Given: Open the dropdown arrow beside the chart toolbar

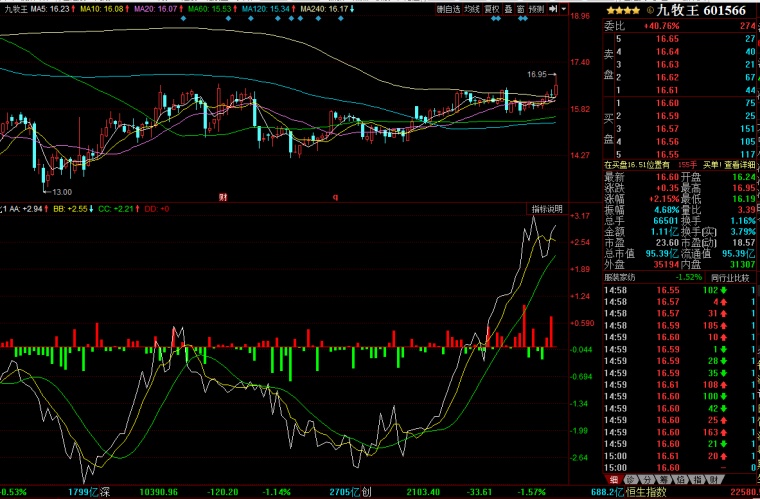Looking at the screenshot, I should coord(564,9).
